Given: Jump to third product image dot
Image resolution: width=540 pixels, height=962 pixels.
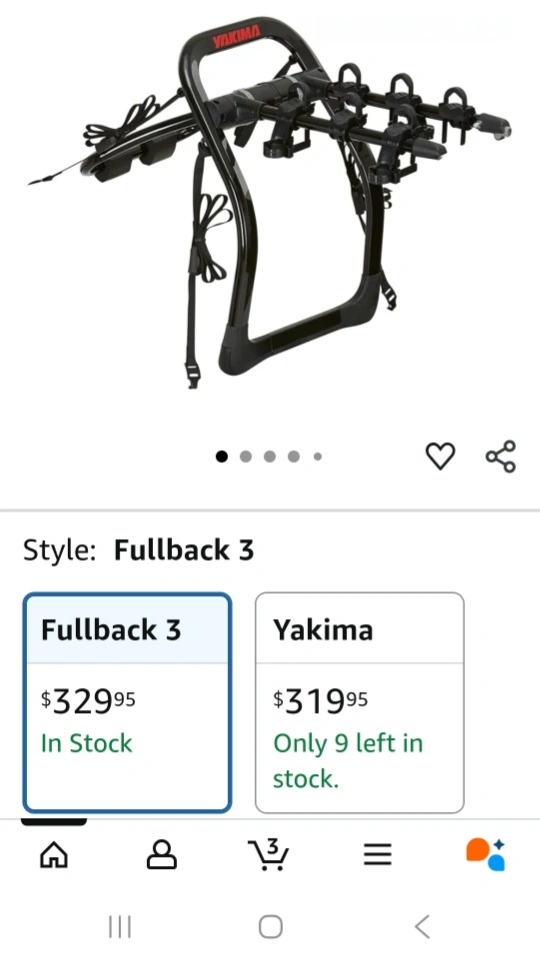Looking at the screenshot, I should [270, 456].
